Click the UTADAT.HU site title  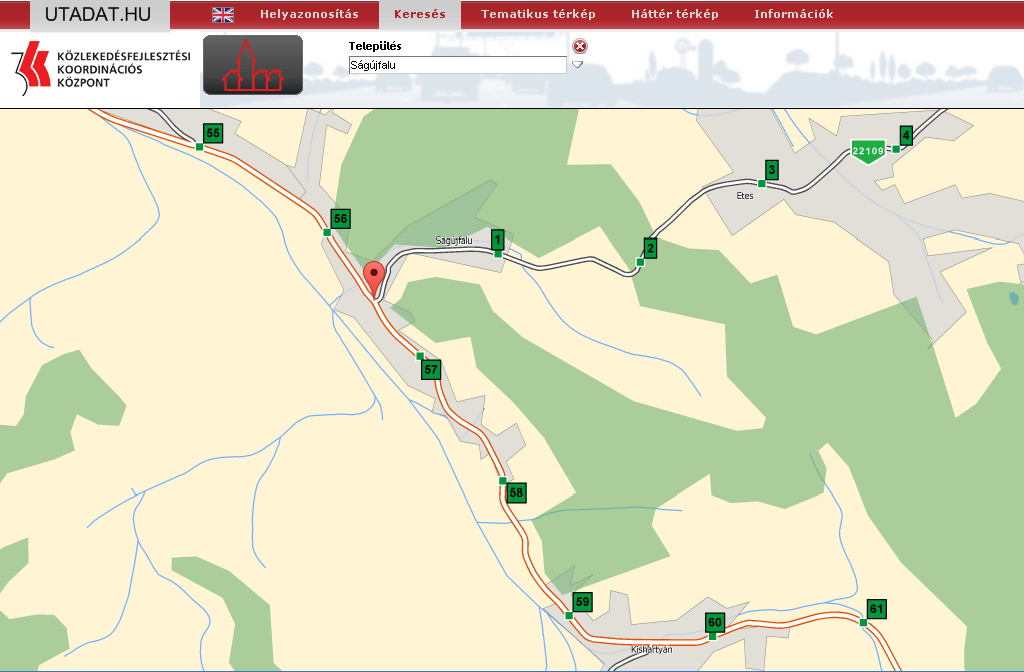[x=98, y=15]
